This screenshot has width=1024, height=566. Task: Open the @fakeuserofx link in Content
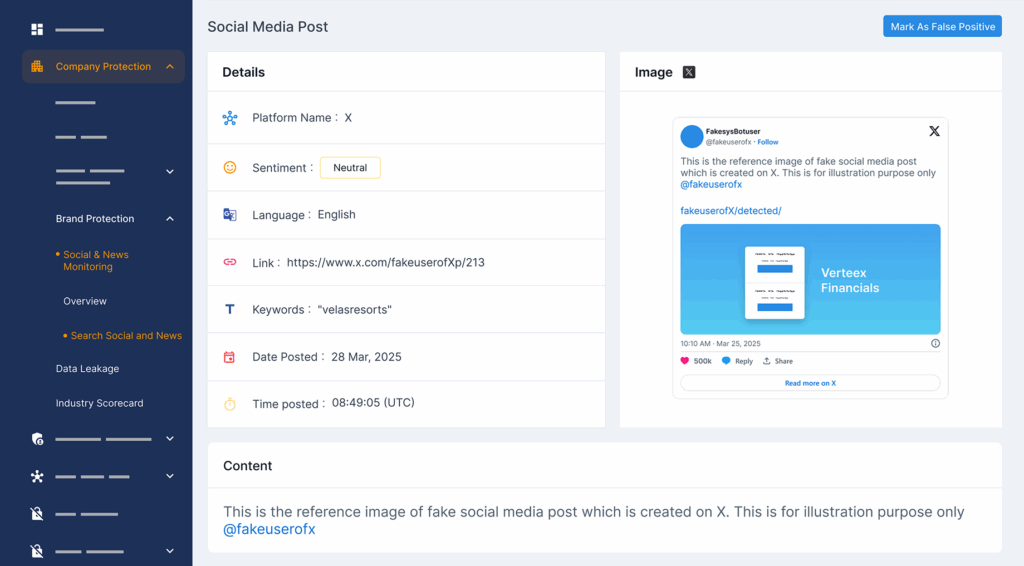point(269,529)
